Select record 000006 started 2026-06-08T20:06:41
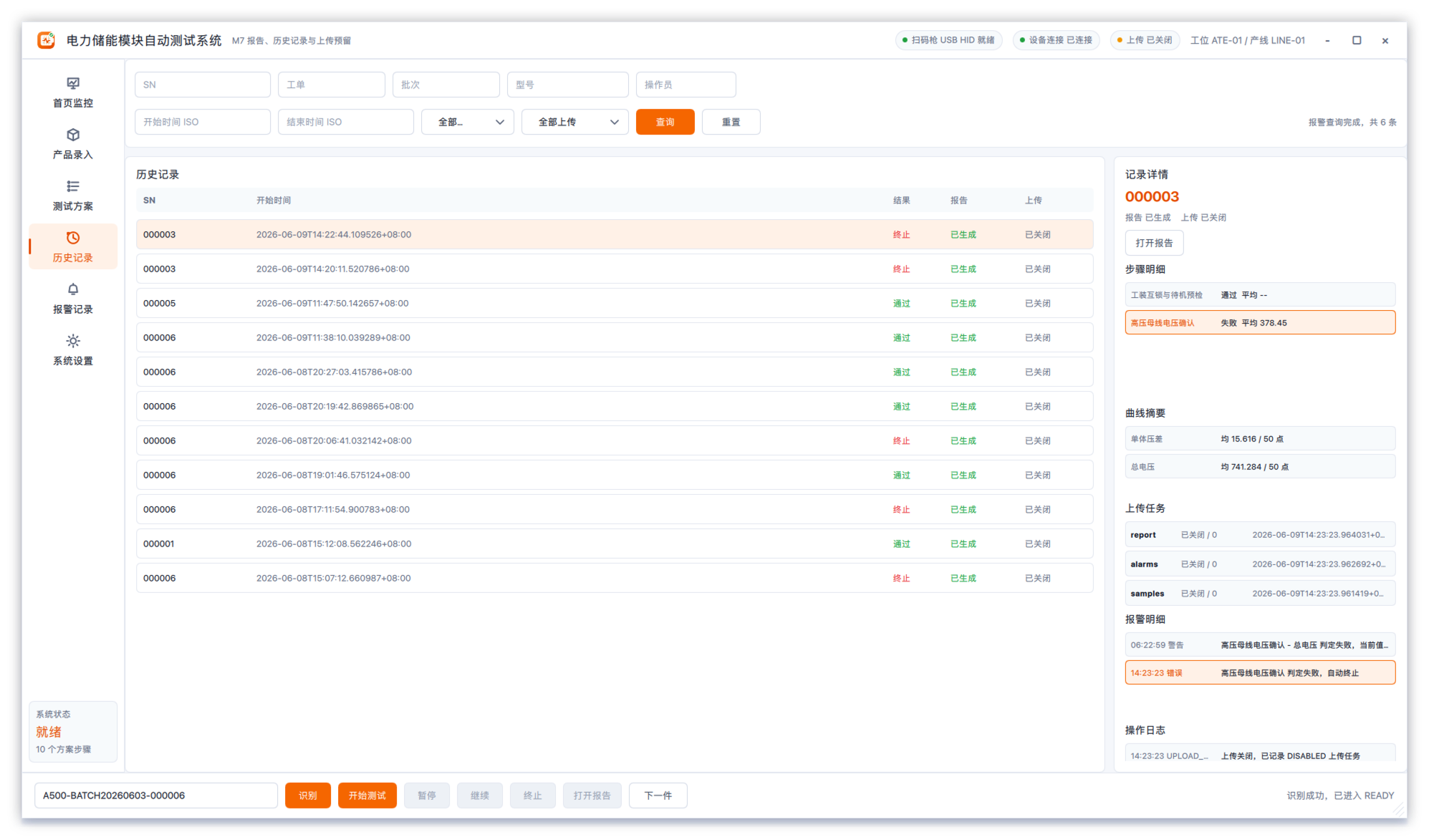 pos(615,441)
